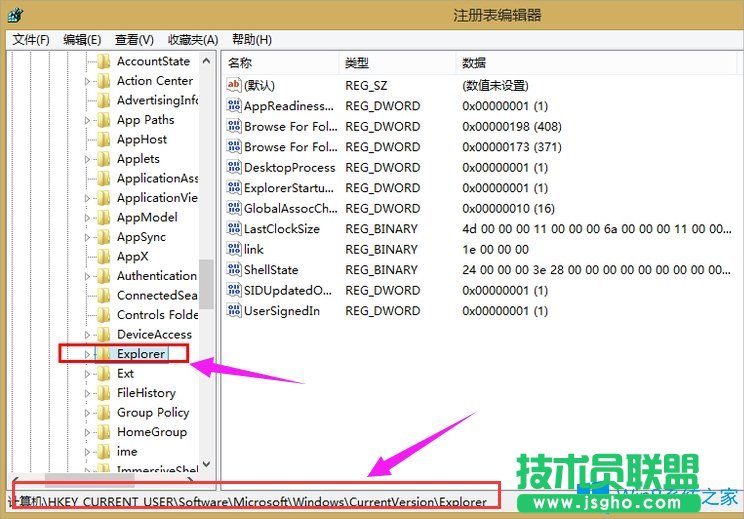The width and height of the screenshot is (744, 519).
Task: Sort values by 数据 column header
Action: point(596,63)
